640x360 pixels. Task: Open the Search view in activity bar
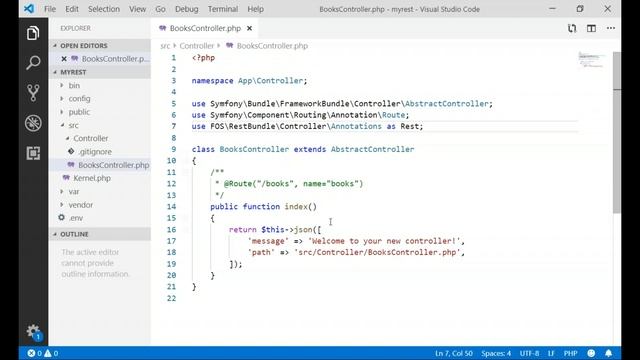coord(33,63)
